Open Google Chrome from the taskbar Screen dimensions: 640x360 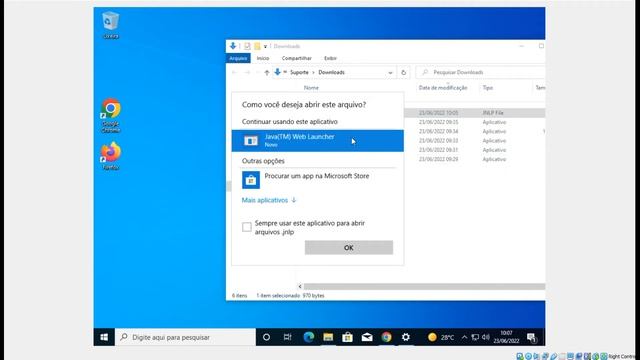386,337
